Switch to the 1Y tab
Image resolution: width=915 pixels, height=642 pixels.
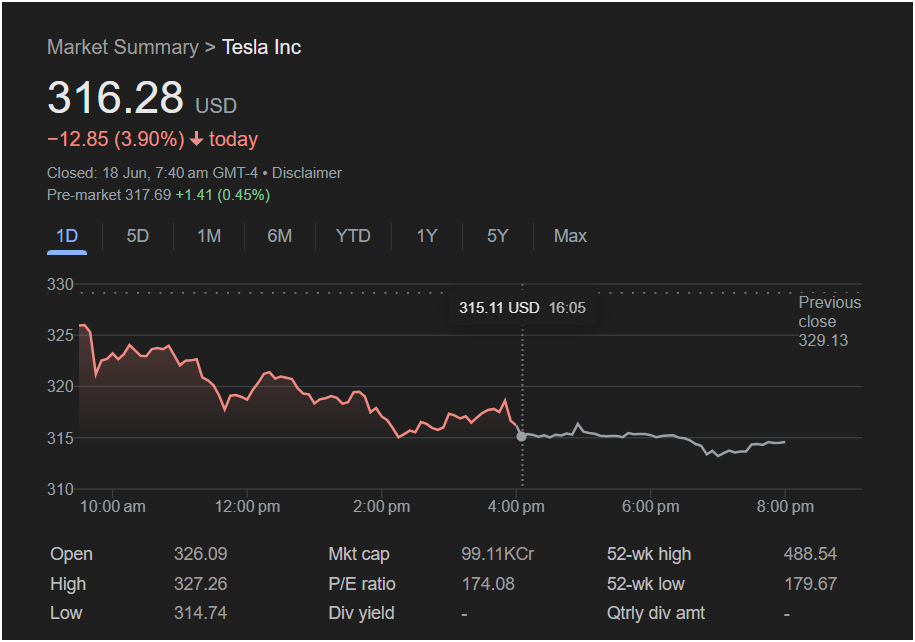click(427, 236)
